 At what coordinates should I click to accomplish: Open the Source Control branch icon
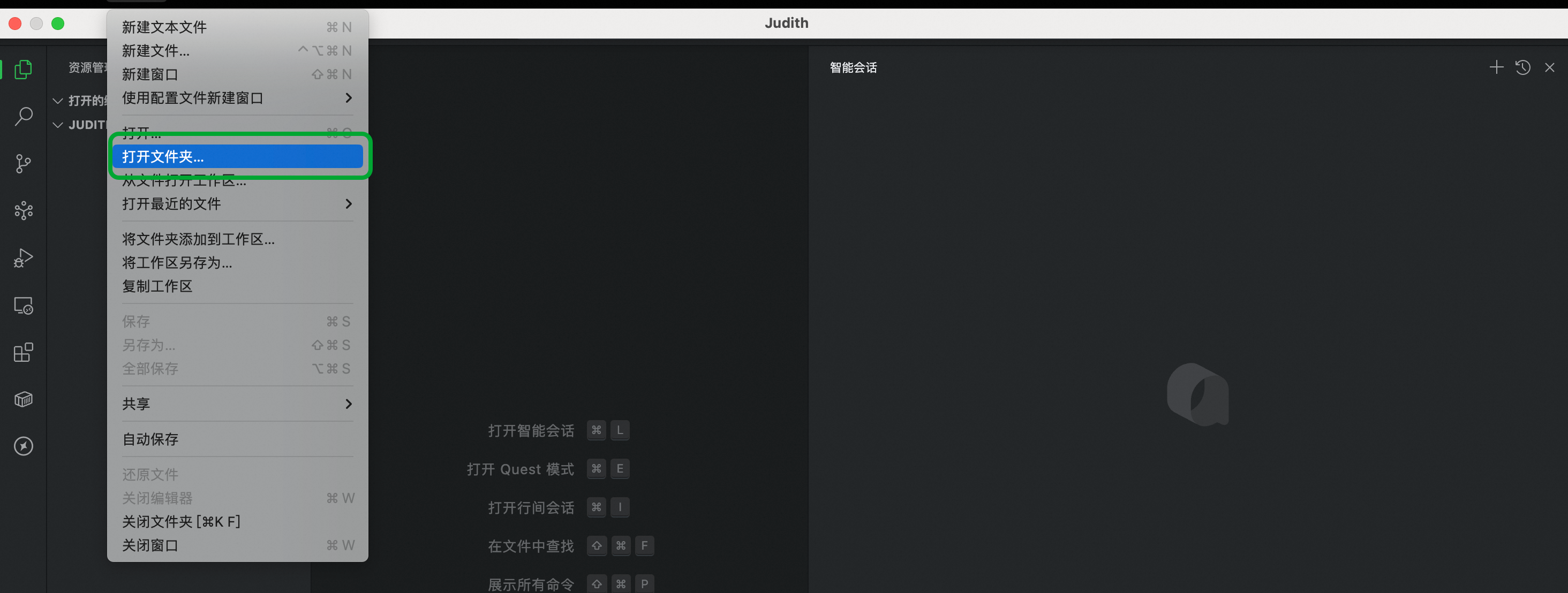[x=23, y=164]
